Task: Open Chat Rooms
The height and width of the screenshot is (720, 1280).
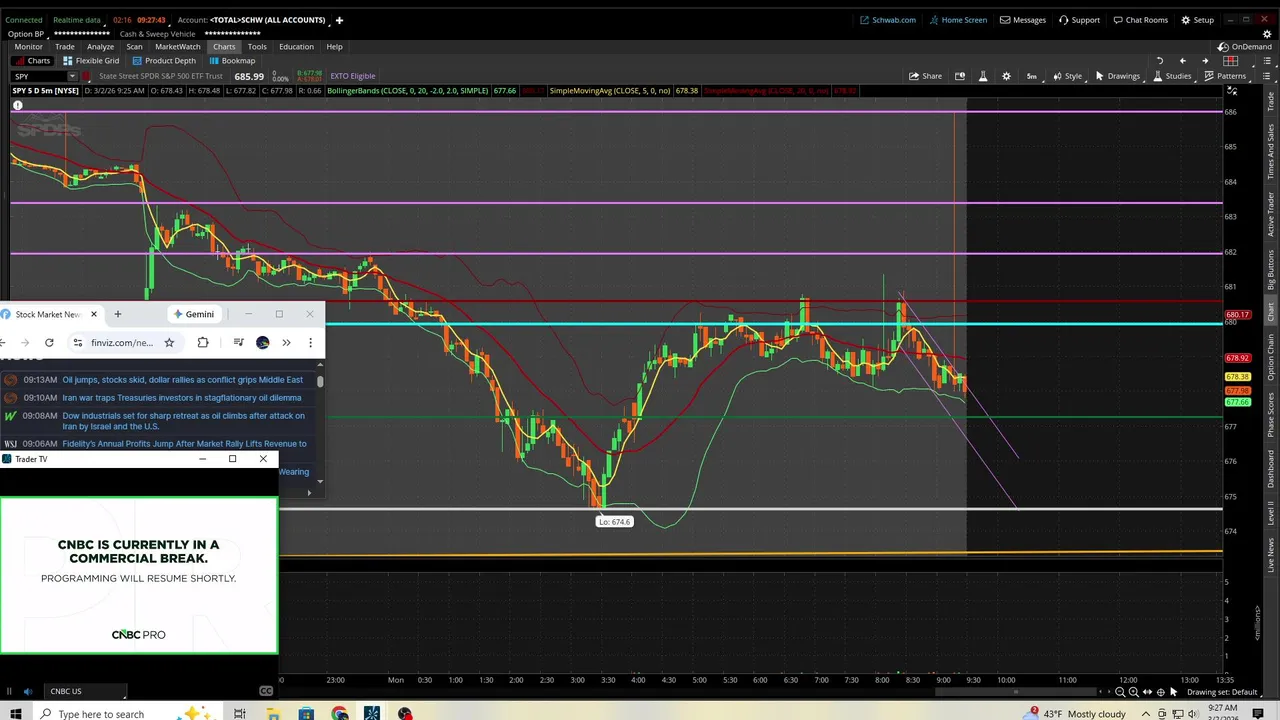Action: click(1140, 20)
